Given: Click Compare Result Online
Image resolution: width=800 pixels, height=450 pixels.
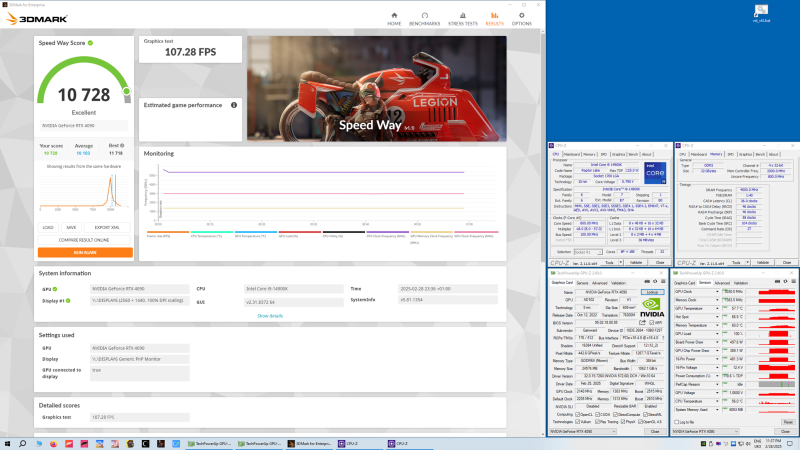Looking at the screenshot, I should pyautogui.click(x=84, y=240).
